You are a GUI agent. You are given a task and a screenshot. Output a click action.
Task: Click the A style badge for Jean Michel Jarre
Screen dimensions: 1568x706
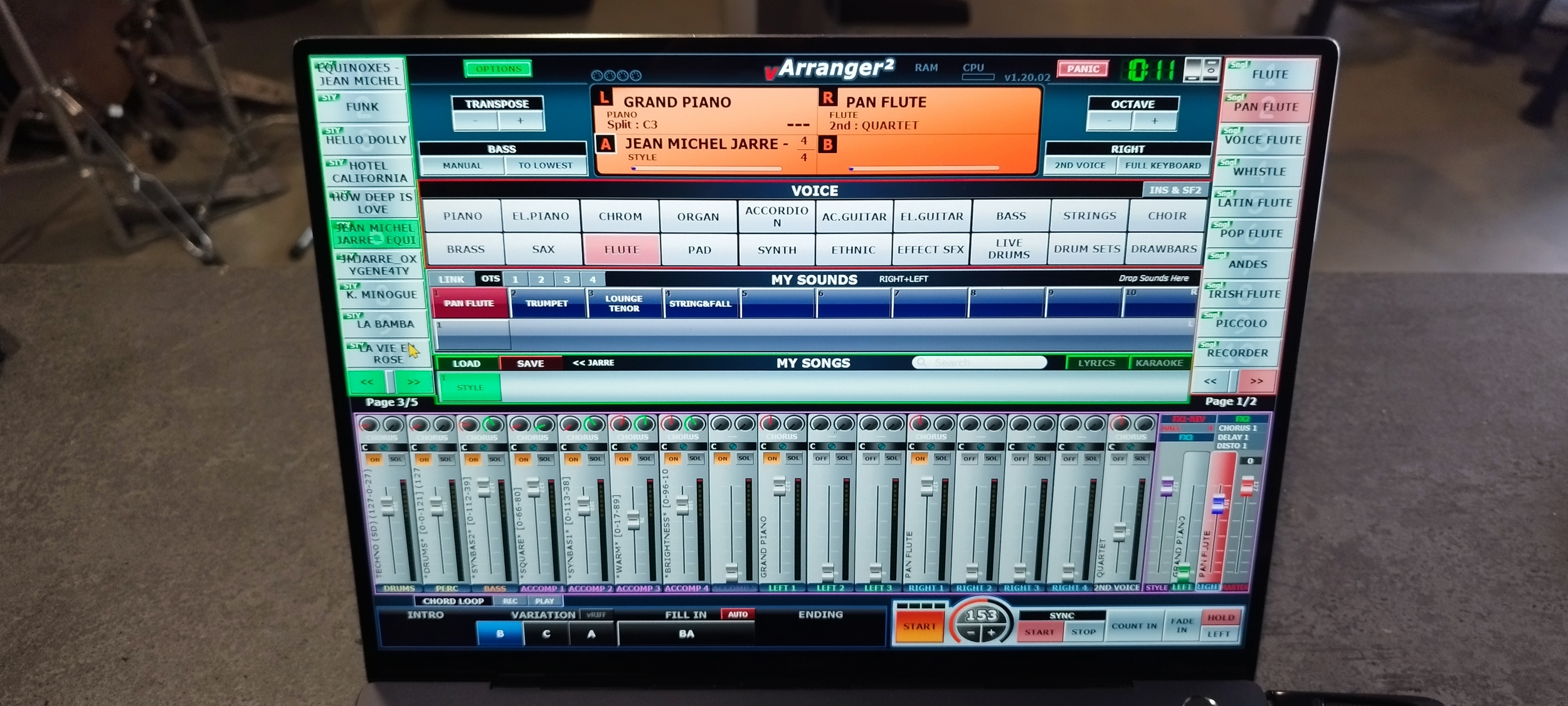(605, 144)
